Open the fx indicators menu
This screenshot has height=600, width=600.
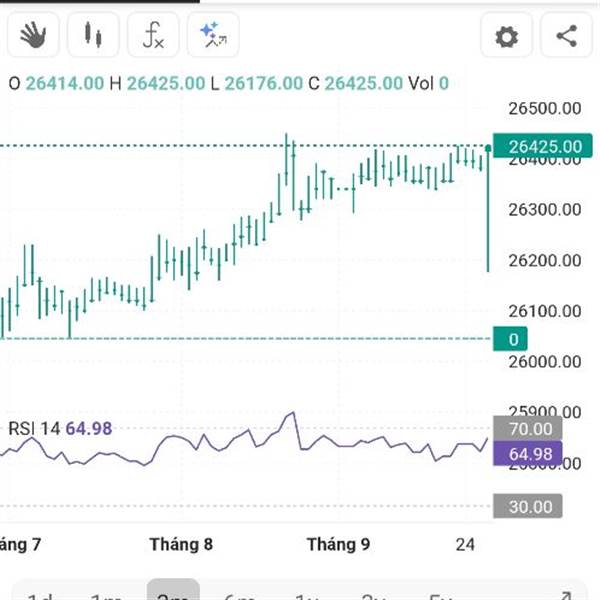(153, 37)
